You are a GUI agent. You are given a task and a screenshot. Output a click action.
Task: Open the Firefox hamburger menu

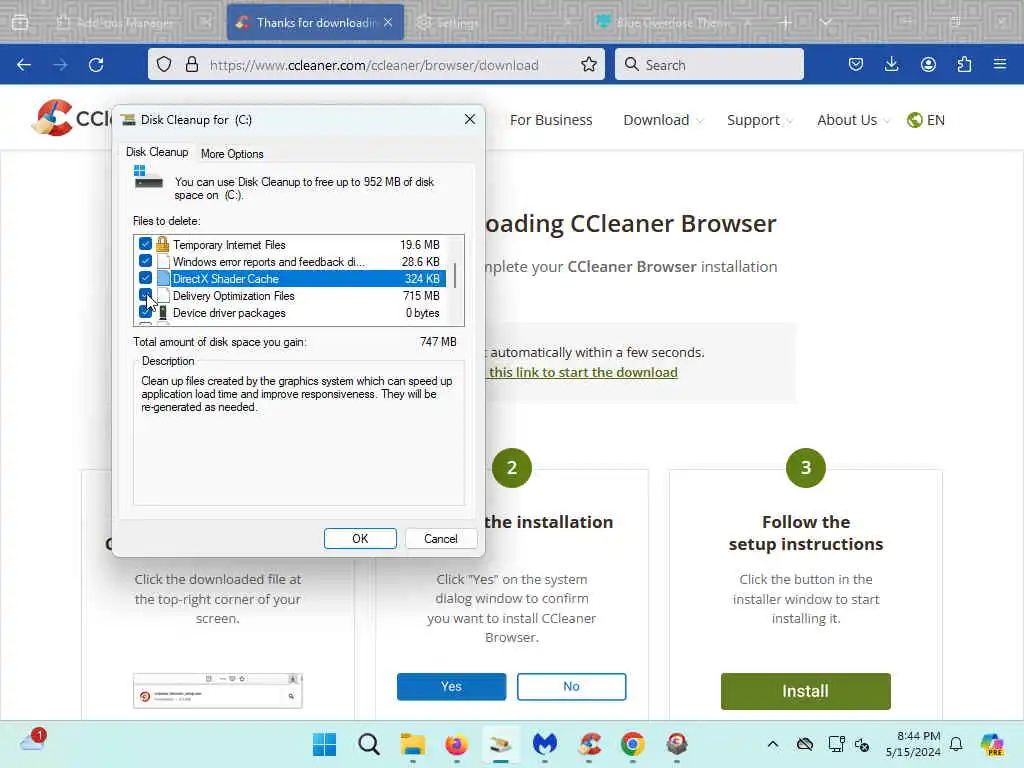click(x=1000, y=65)
